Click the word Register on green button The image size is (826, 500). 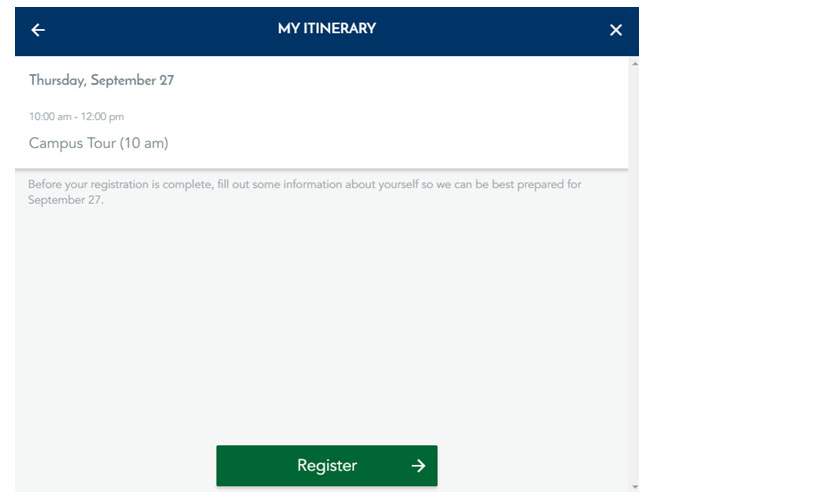pos(327,465)
